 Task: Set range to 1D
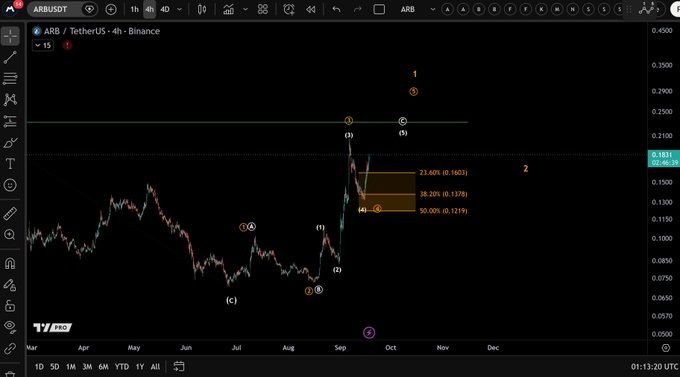(39, 367)
